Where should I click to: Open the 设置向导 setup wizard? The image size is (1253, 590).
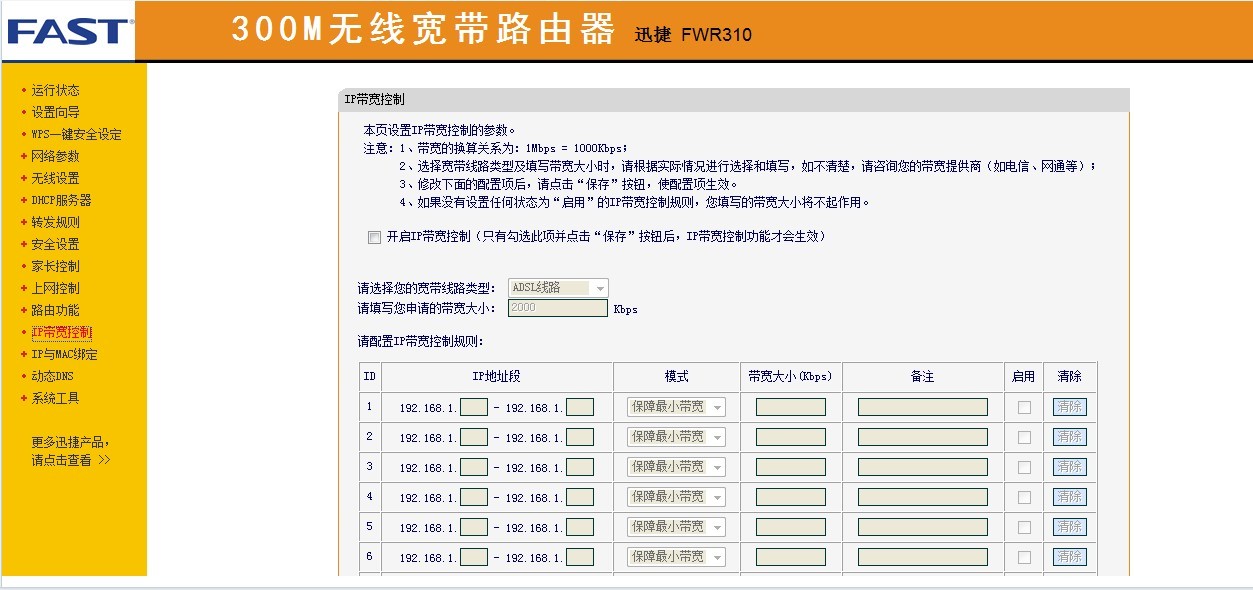tap(55, 111)
